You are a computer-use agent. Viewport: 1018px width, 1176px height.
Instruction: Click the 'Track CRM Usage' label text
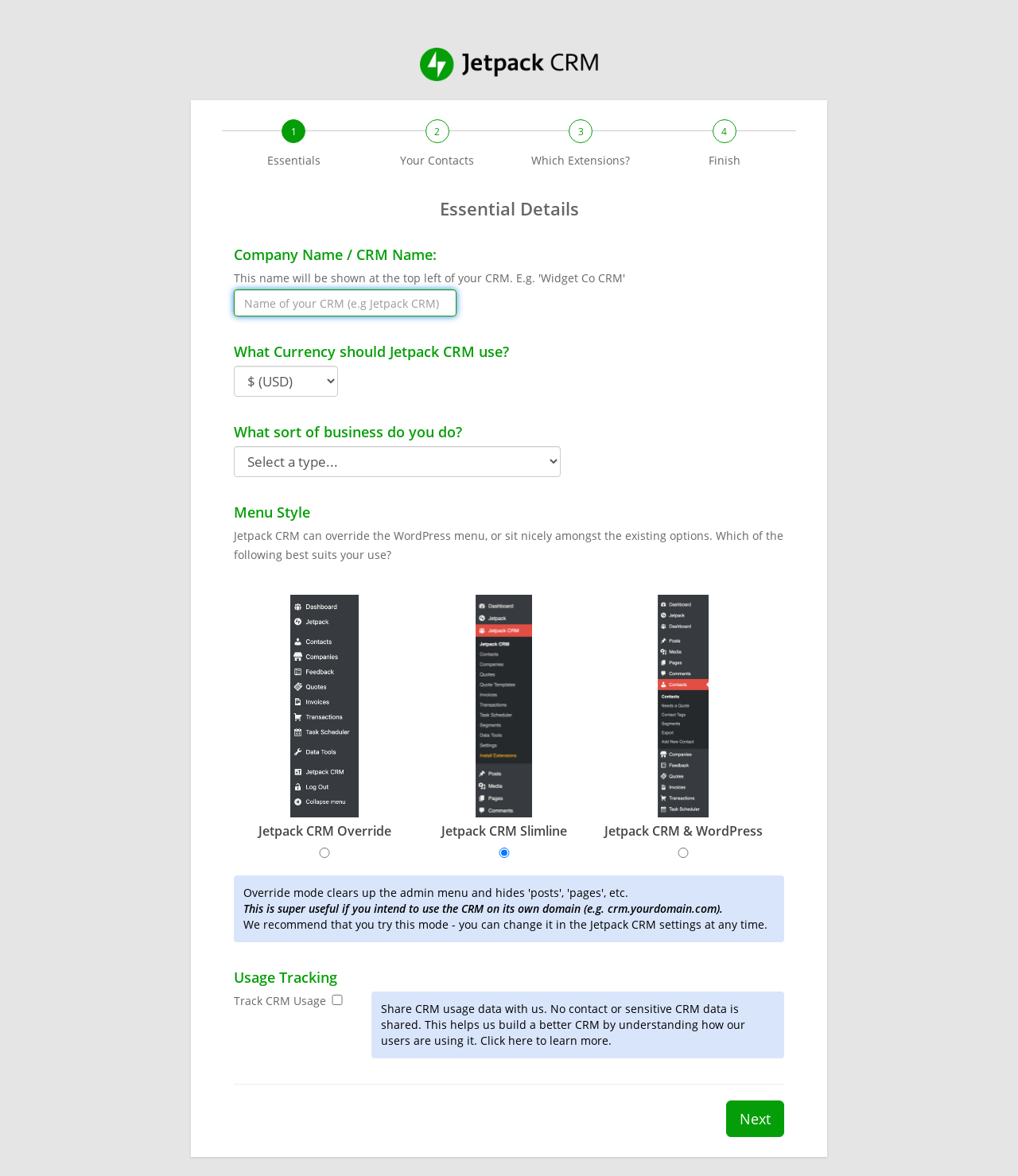point(280,1001)
